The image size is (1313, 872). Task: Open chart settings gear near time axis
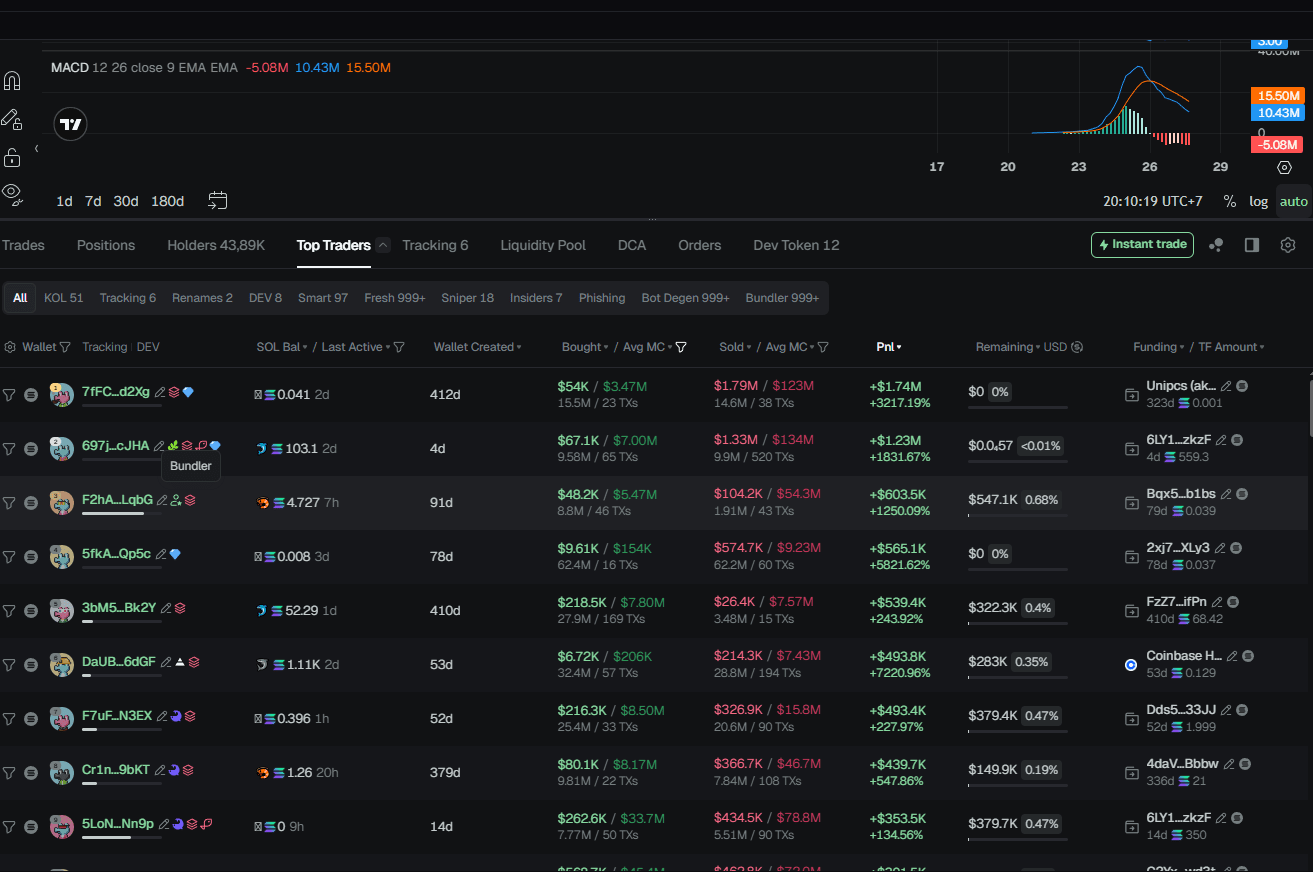point(1285,167)
